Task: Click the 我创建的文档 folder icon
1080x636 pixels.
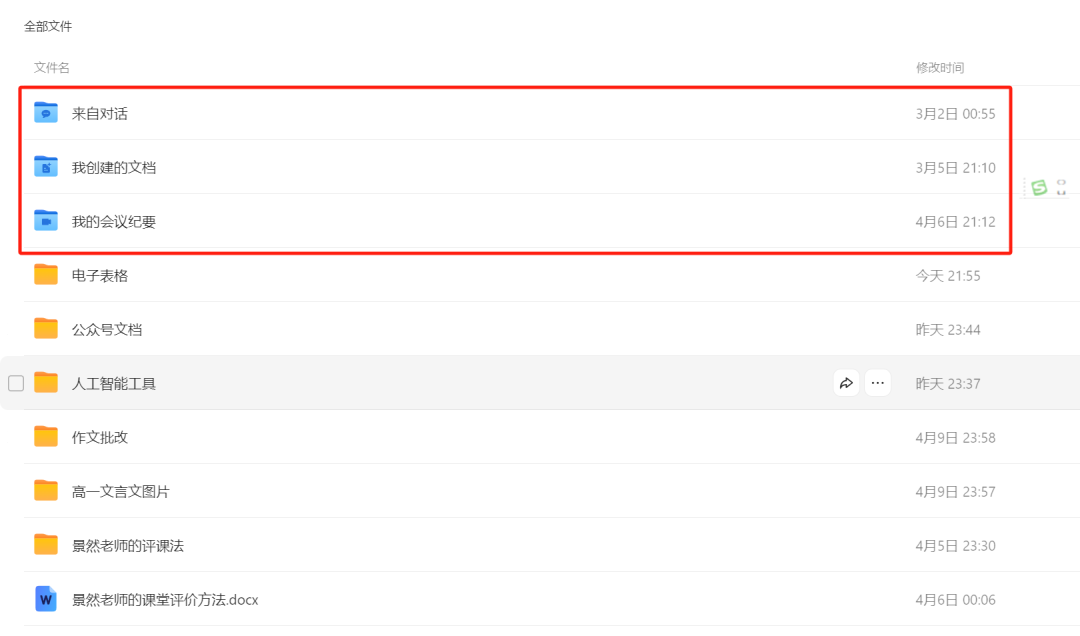Action: [46, 167]
